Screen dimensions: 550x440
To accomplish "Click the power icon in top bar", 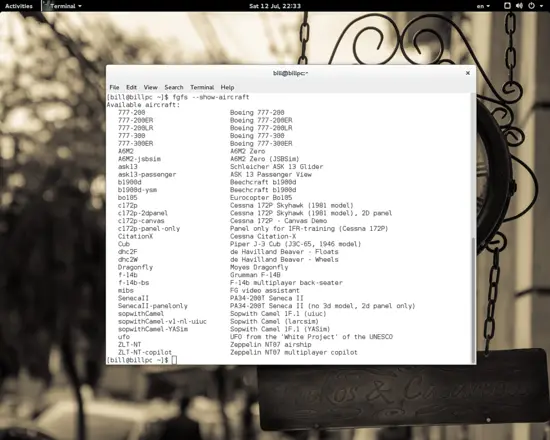I will point(531,6).
